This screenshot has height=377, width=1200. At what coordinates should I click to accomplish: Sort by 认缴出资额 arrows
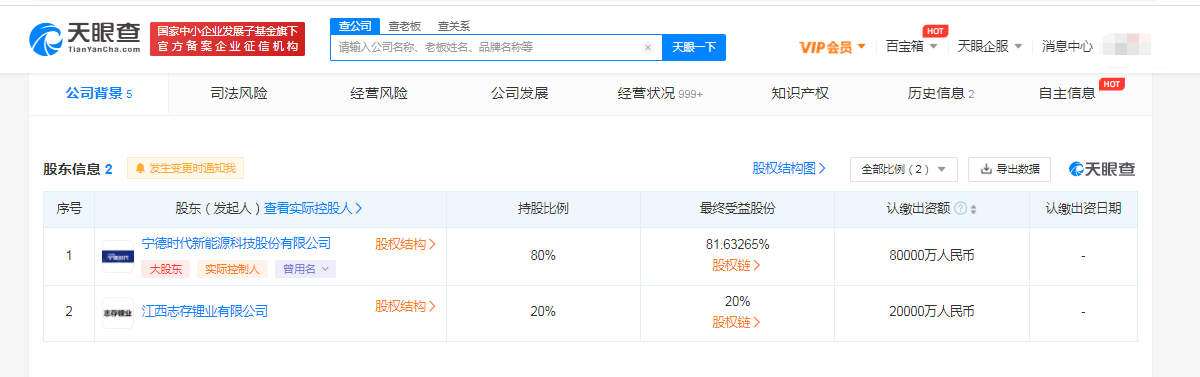pos(974,209)
